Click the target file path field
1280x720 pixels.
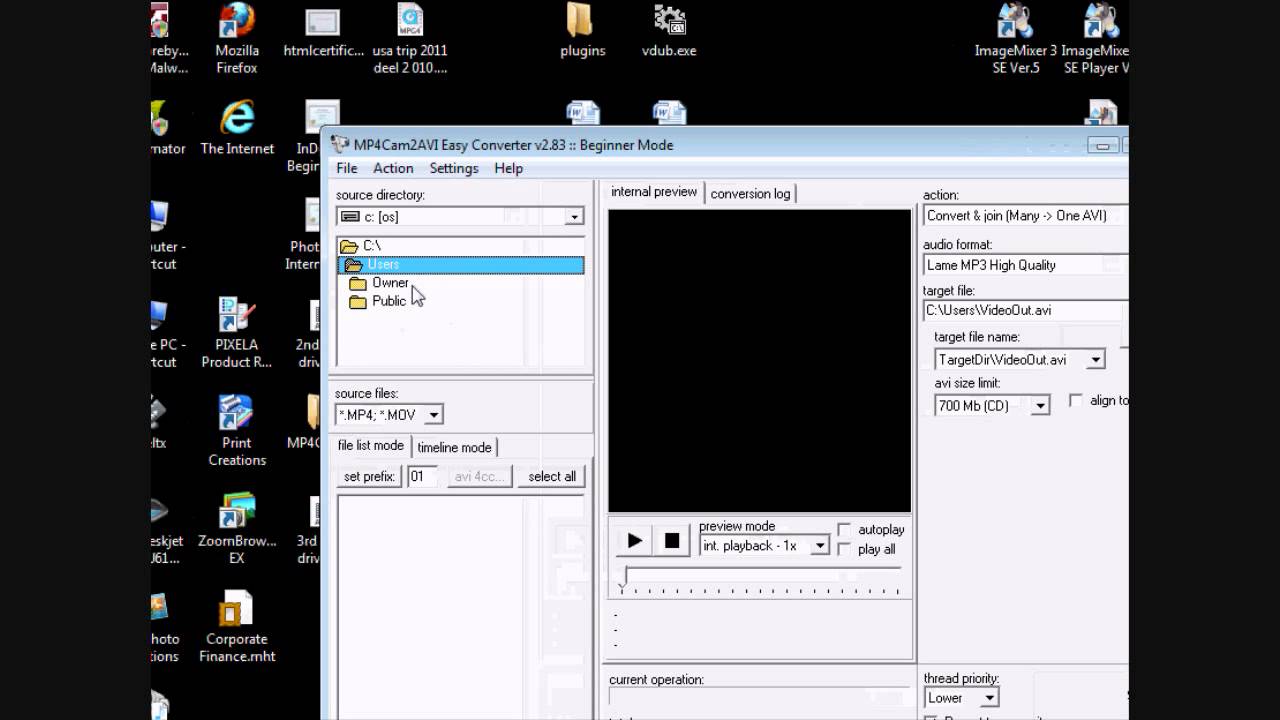click(x=1025, y=311)
